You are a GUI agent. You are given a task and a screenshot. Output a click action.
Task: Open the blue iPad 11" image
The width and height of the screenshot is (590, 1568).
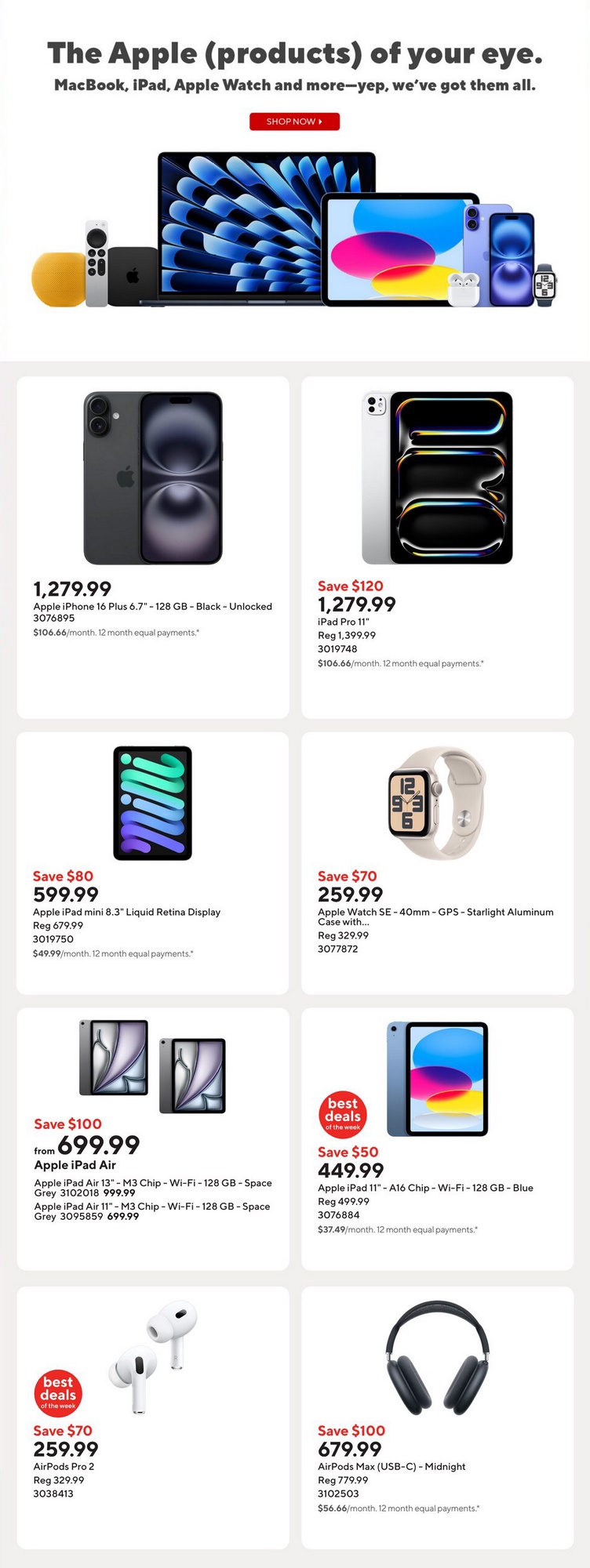(x=437, y=1078)
